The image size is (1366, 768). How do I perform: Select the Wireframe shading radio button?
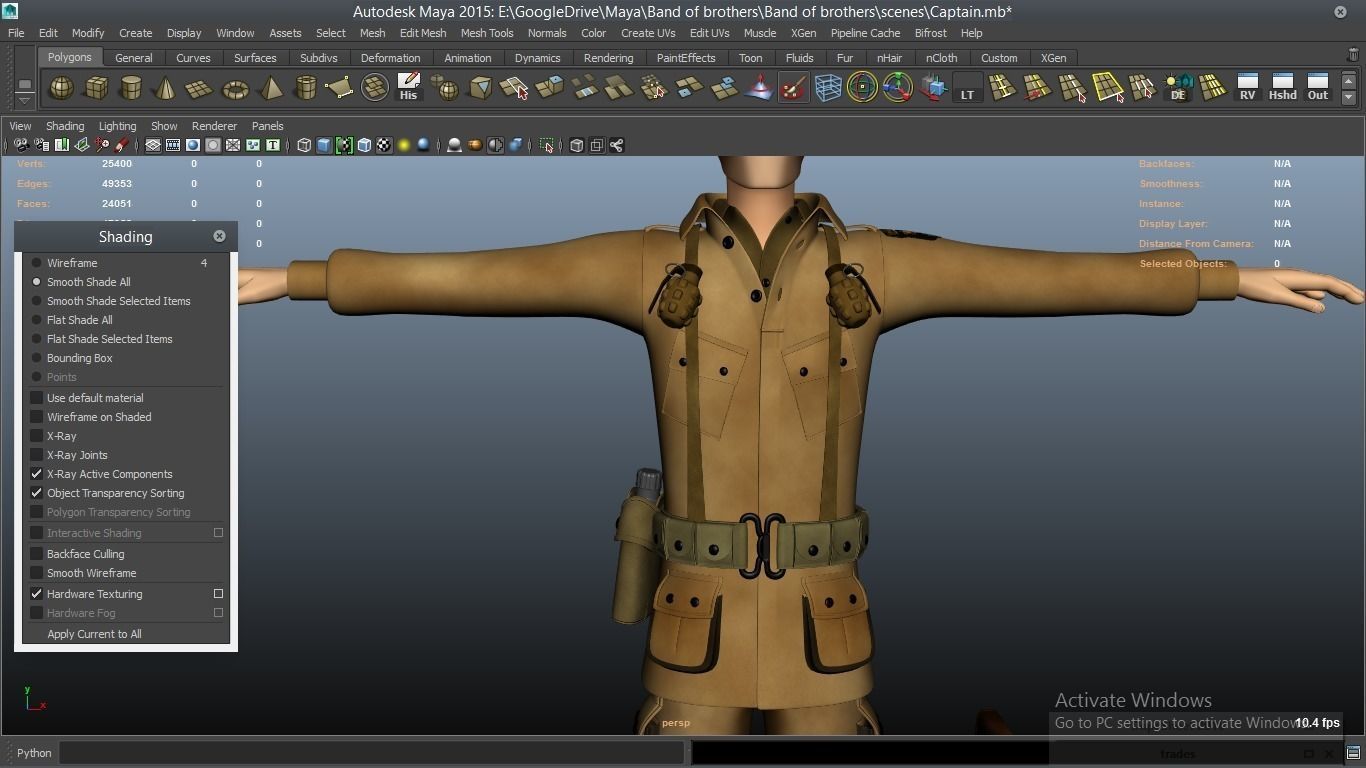click(x=36, y=263)
